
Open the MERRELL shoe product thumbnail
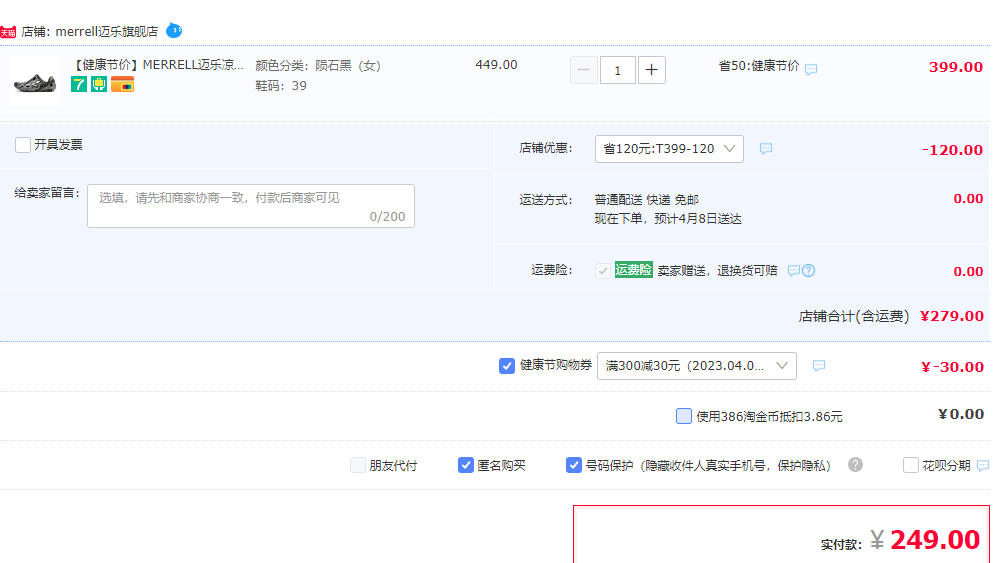pyautogui.click(x=35, y=81)
